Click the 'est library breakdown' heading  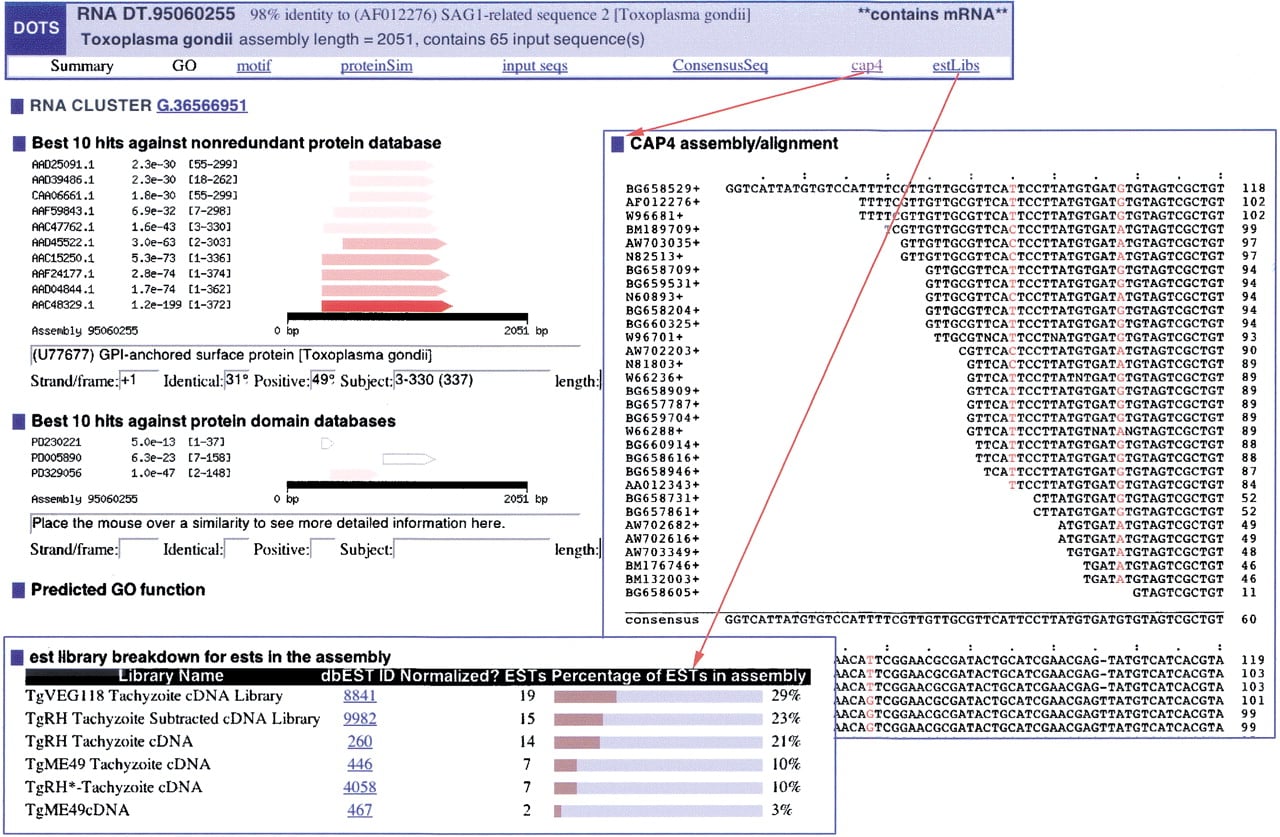point(210,657)
